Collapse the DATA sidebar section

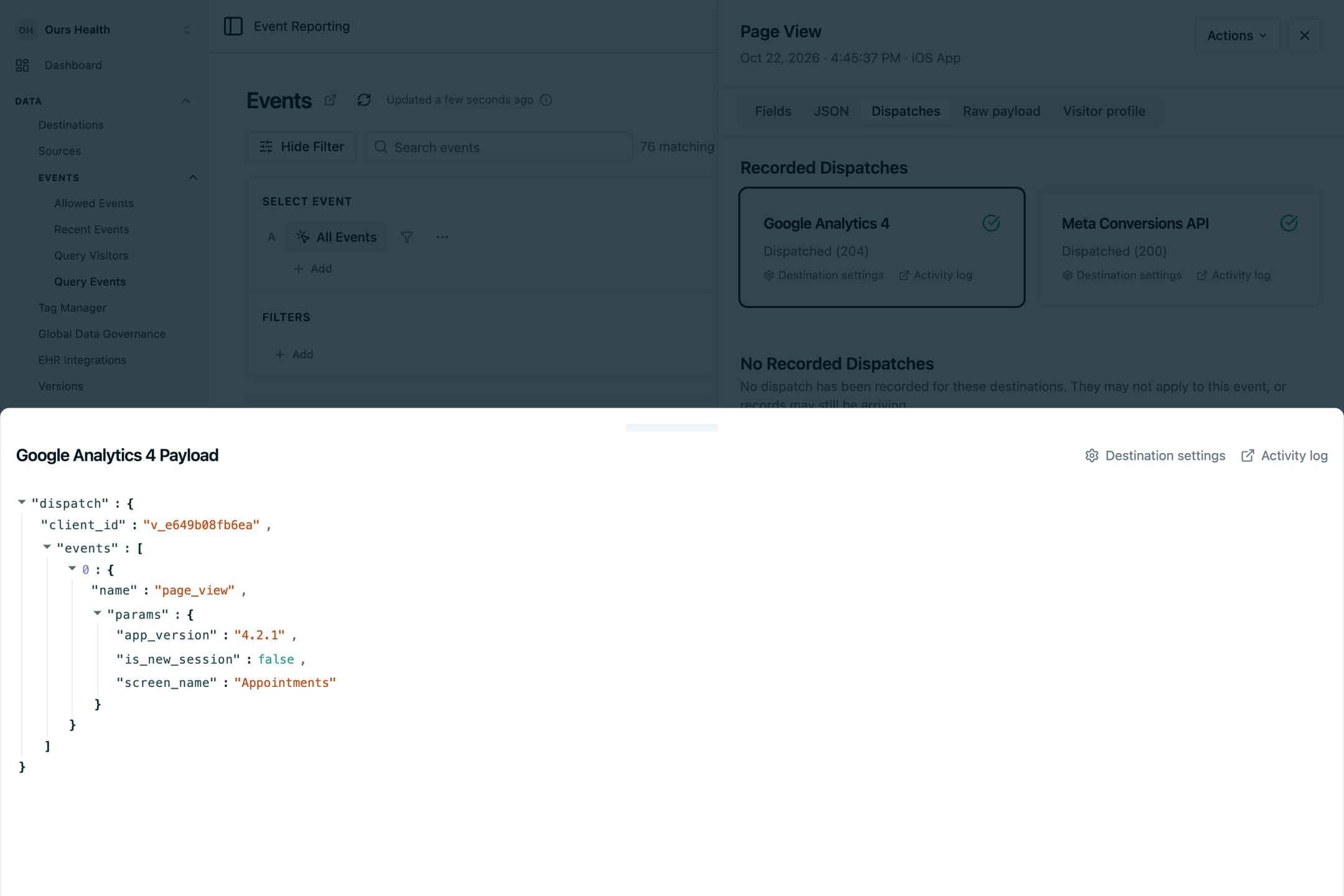[185, 101]
